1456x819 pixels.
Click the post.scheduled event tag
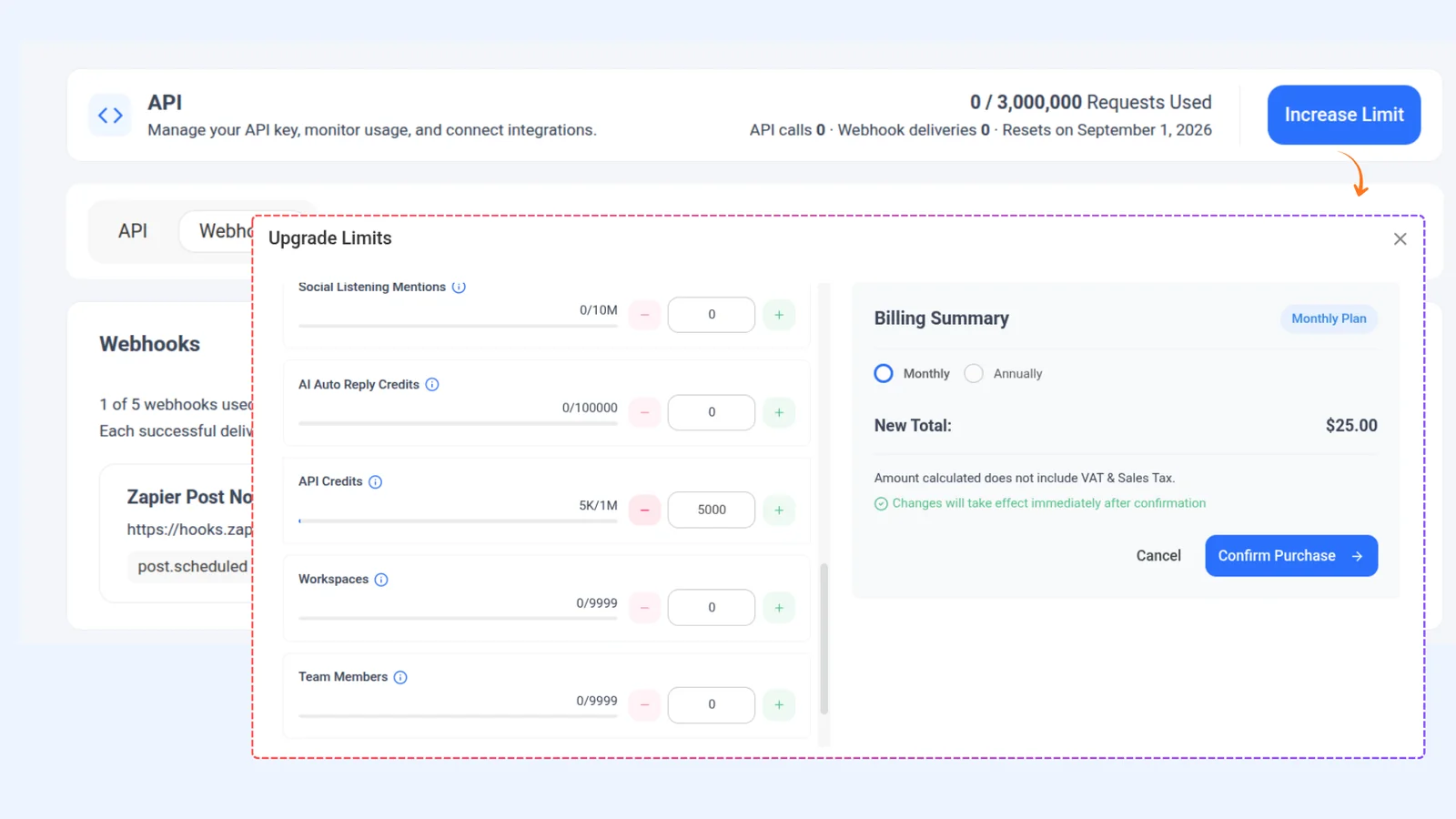click(192, 566)
